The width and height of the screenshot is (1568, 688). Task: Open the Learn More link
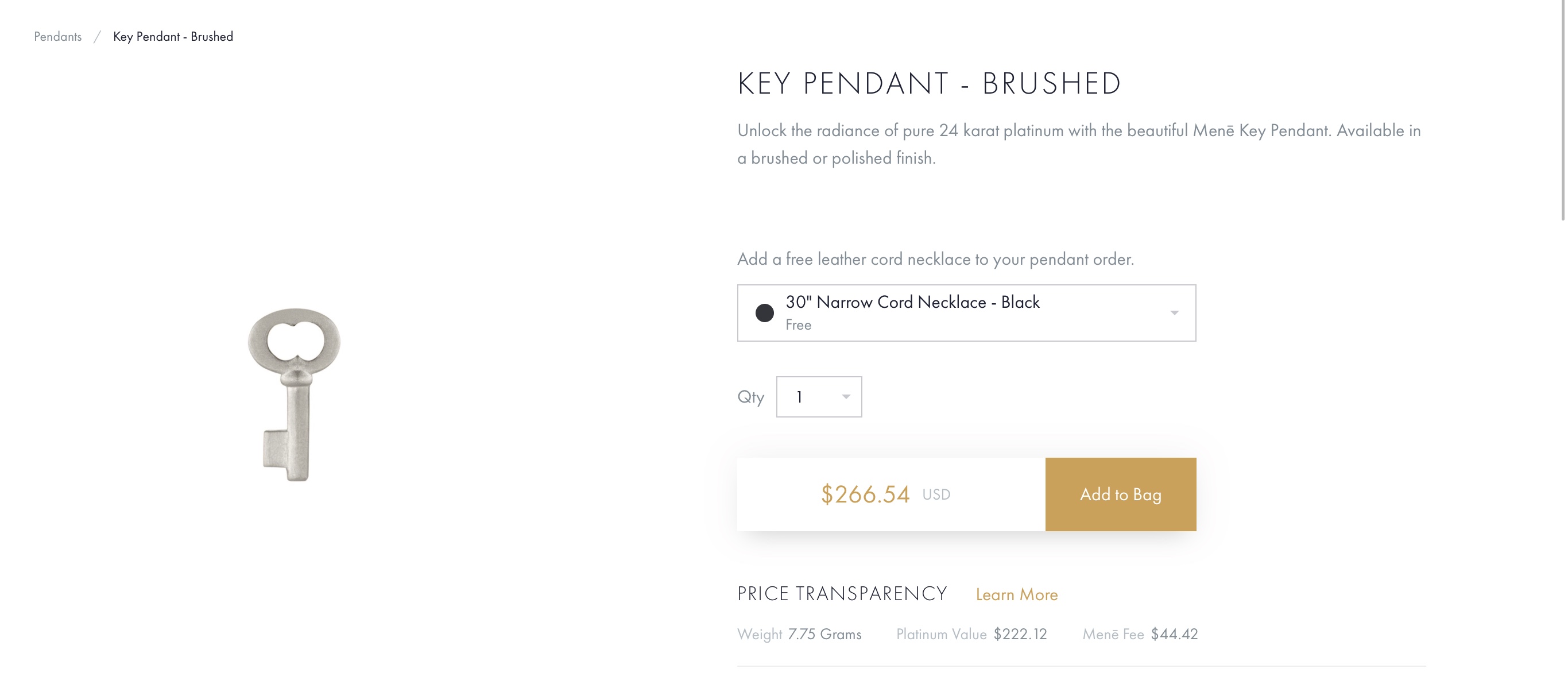pyautogui.click(x=1016, y=594)
